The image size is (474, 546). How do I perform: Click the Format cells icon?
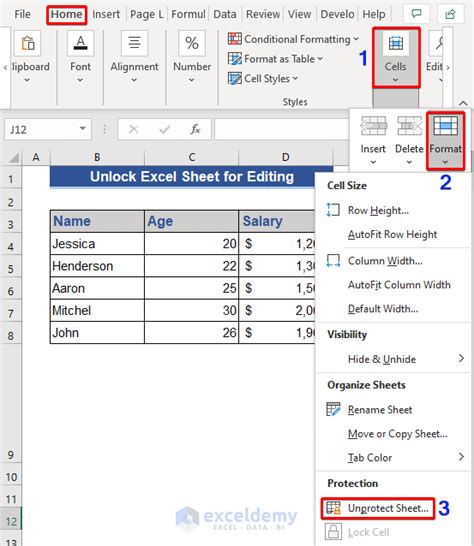pyautogui.click(x=445, y=126)
